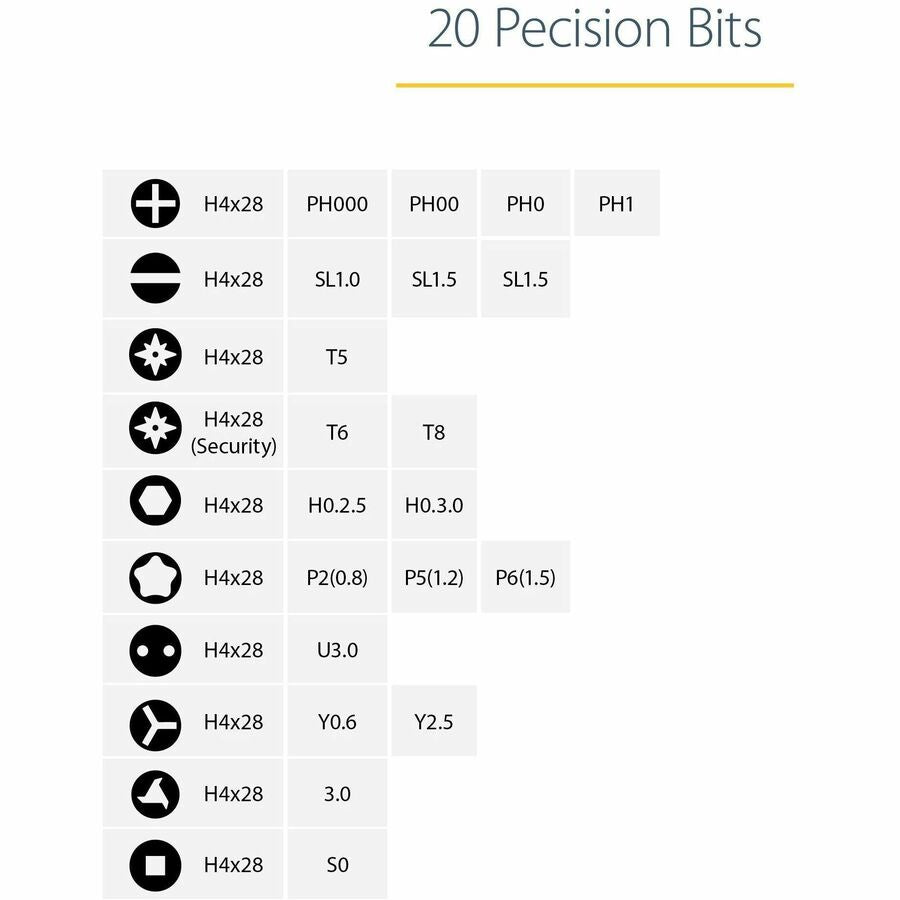Screen dimensions: 900x900
Task: Click the Y-shaped tri-point bit icon
Action: [155, 722]
